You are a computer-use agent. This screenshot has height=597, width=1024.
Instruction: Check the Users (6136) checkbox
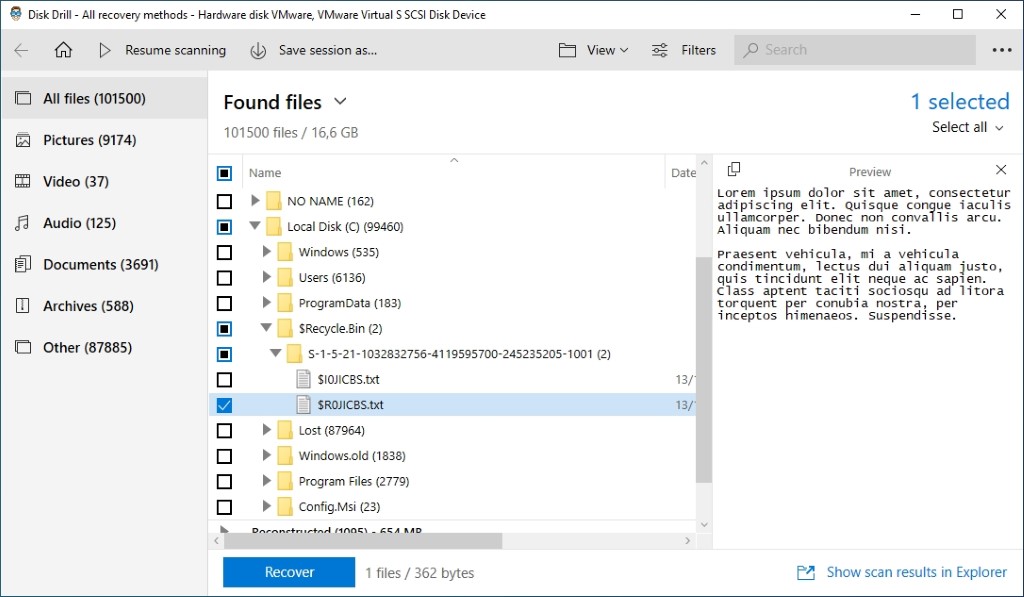pyautogui.click(x=224, y=278)
